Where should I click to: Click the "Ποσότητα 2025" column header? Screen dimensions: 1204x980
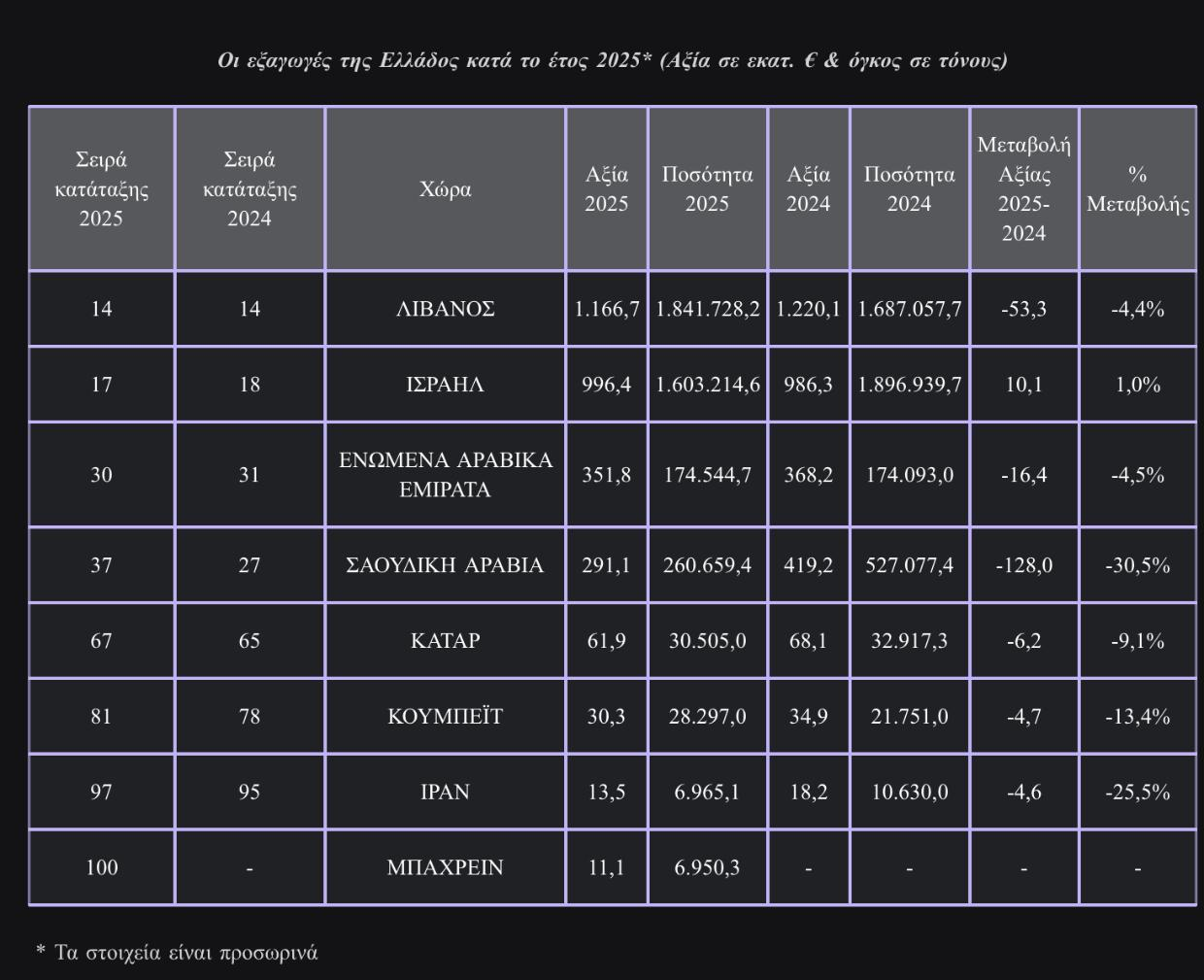click(707, 188)
